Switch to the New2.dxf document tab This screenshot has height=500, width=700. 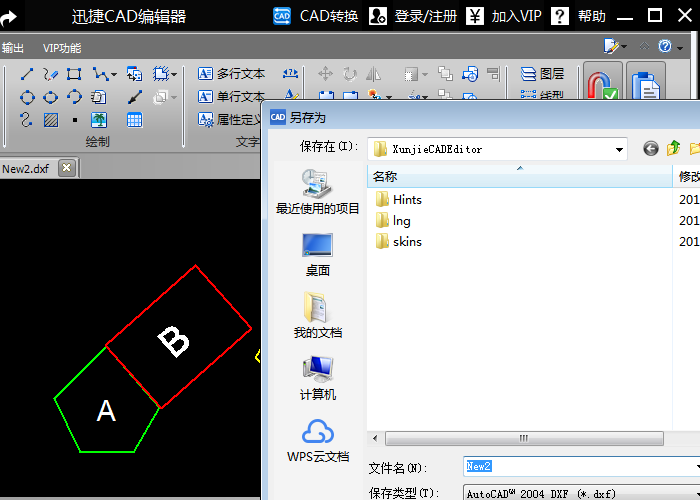click(26, 169)
